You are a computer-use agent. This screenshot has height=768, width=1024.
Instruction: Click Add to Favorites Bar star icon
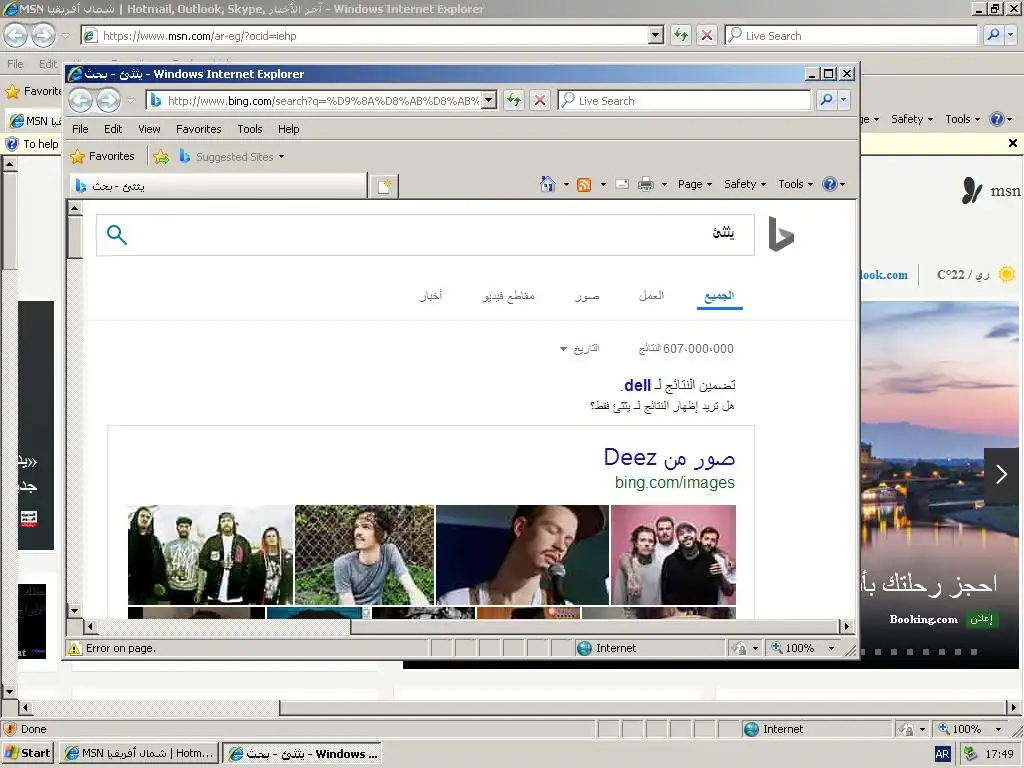161,157
